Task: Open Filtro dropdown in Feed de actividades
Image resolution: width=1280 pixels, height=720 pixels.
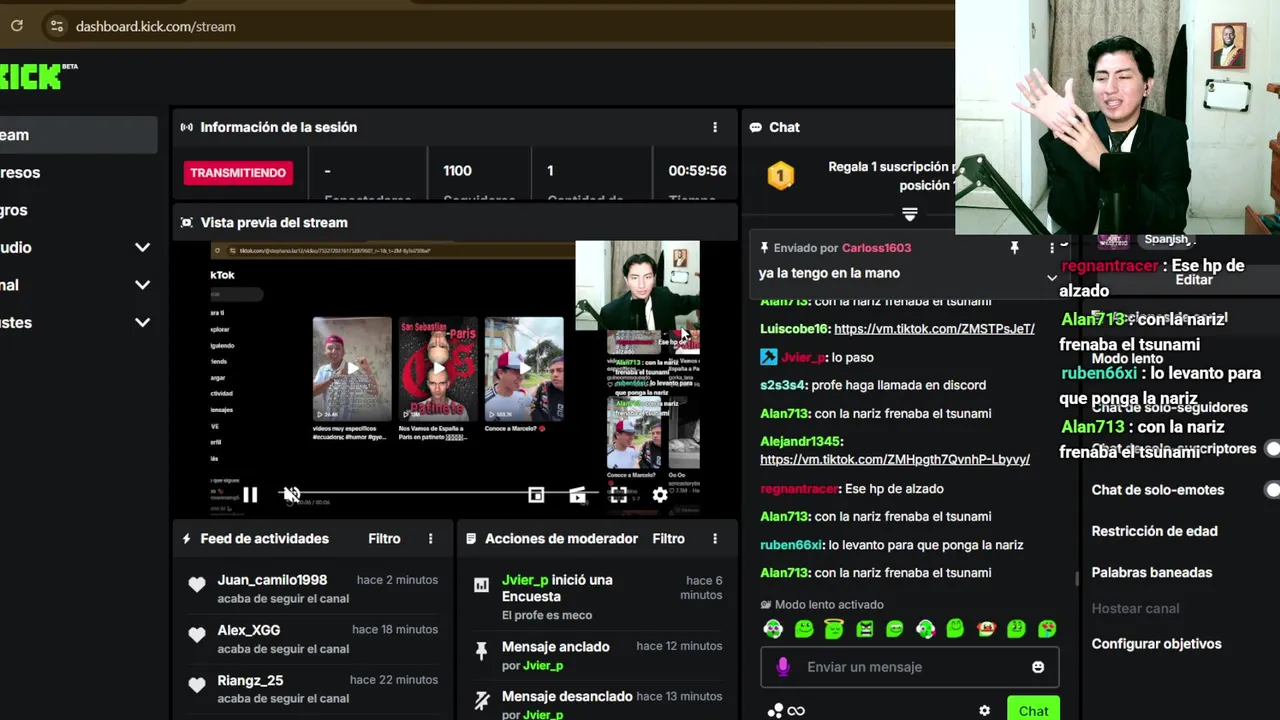Action: pyautogui.click(x=384, y=539)
